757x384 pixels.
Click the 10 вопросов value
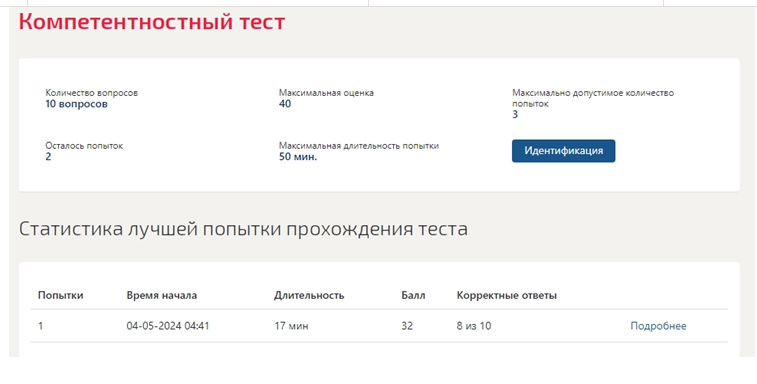[x=76, y=104]
